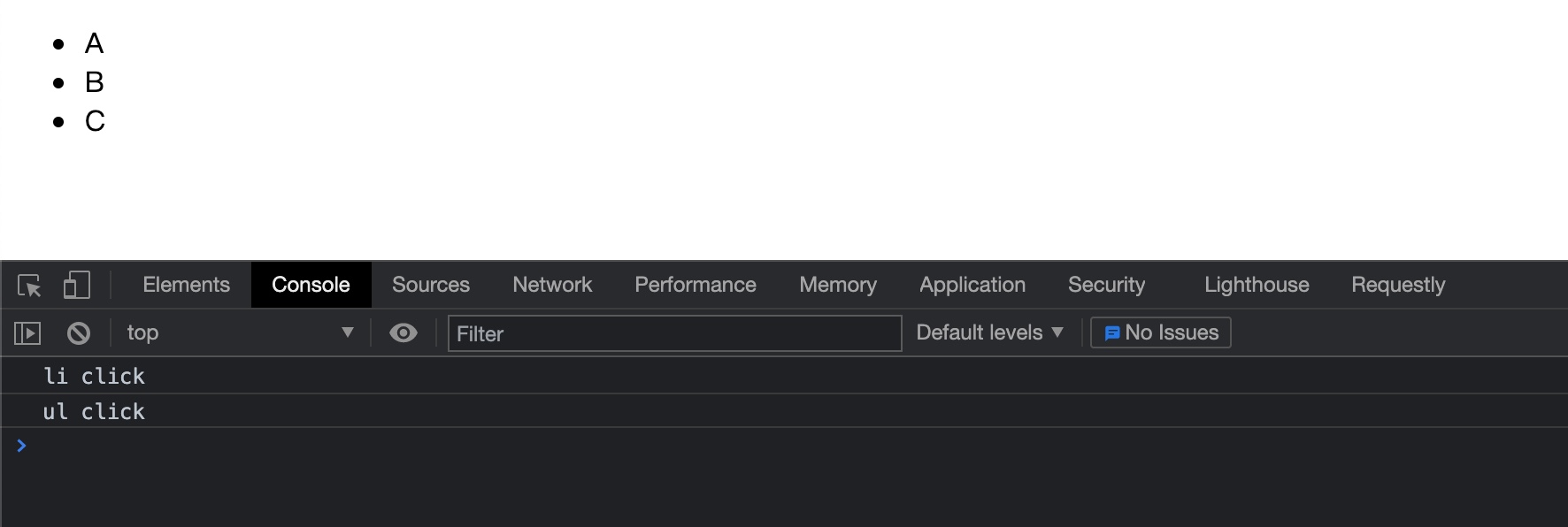Activate the inspect element picker icon
This screenshot has width=1568, height=527.
tap(29, 286)
